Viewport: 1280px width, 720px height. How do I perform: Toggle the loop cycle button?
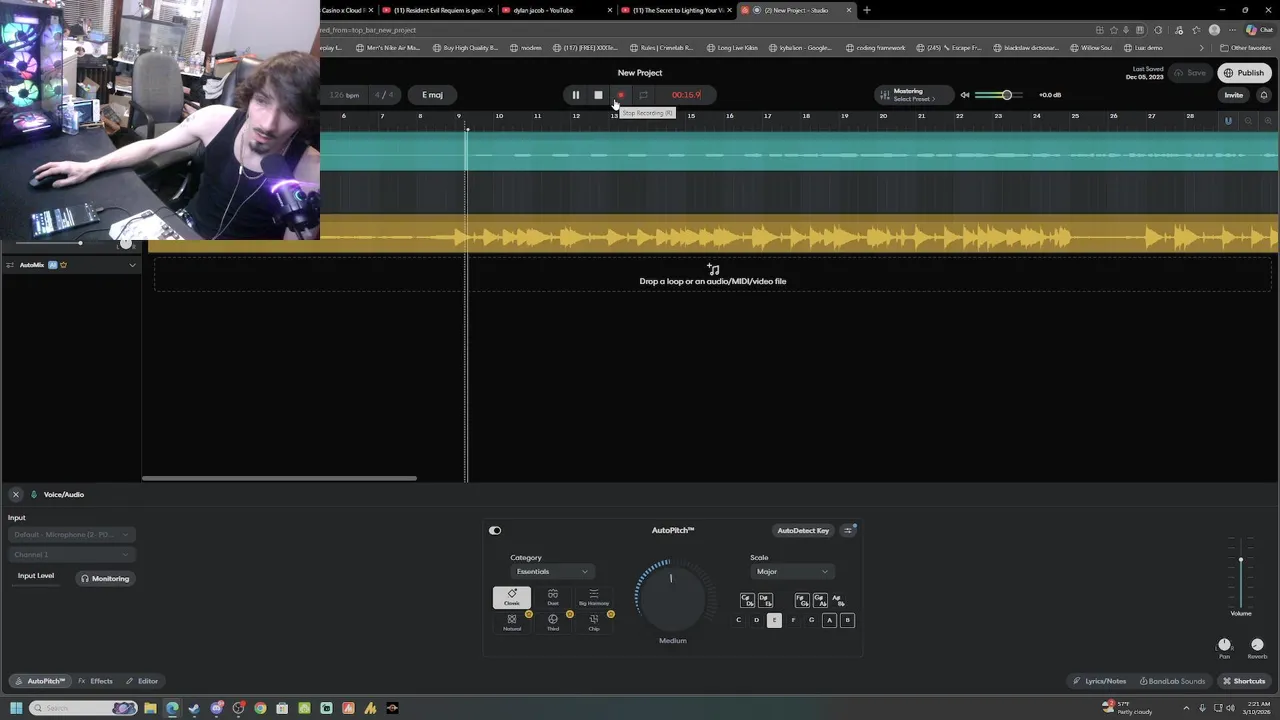(643, 95)
